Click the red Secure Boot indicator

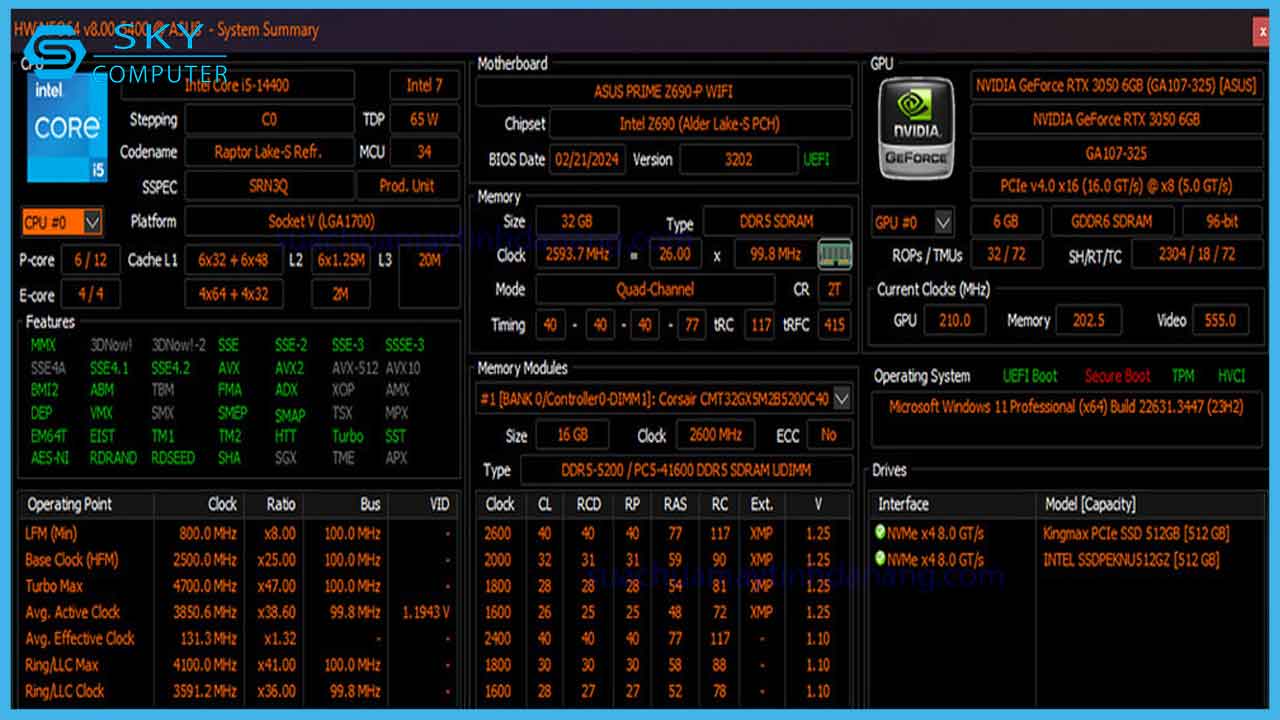coord(1117,376)
